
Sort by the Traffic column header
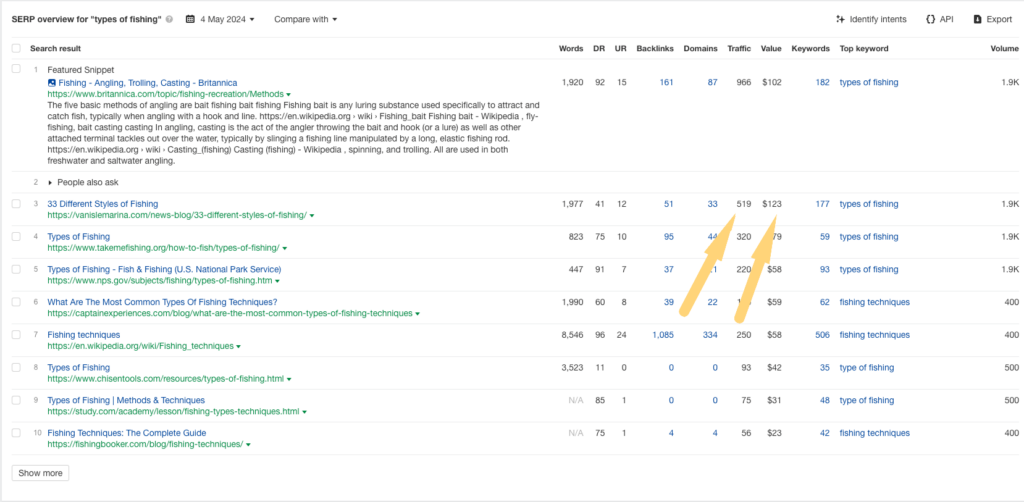[x=738, y=48]
